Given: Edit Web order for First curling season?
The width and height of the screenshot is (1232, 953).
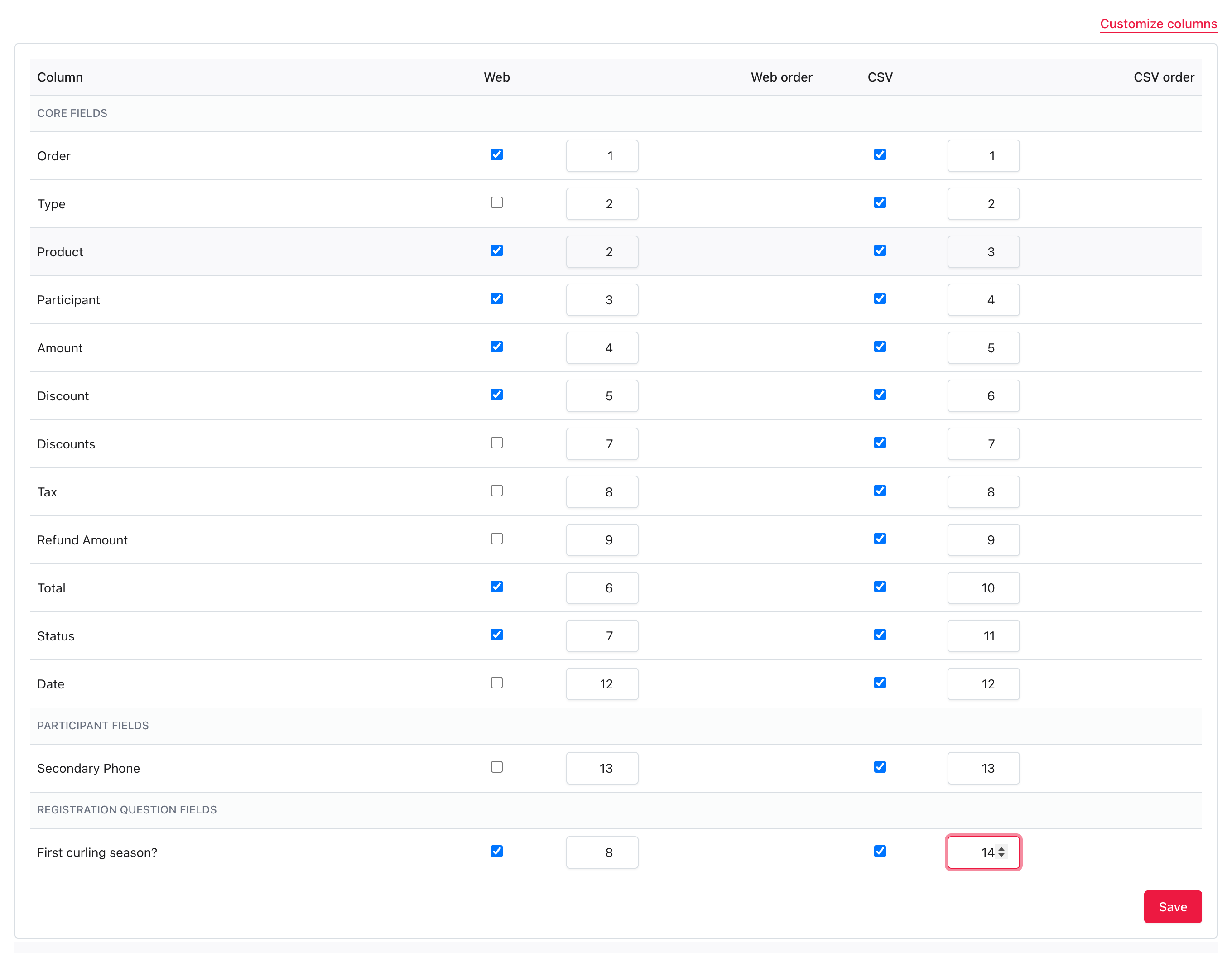Looking at the screenshot, I should pyautogui.click(x=602, y=852).
